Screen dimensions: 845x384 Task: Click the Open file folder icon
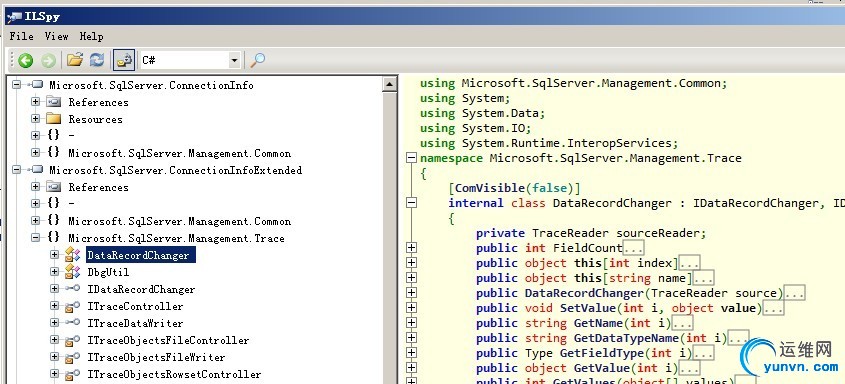click(74, 60)
